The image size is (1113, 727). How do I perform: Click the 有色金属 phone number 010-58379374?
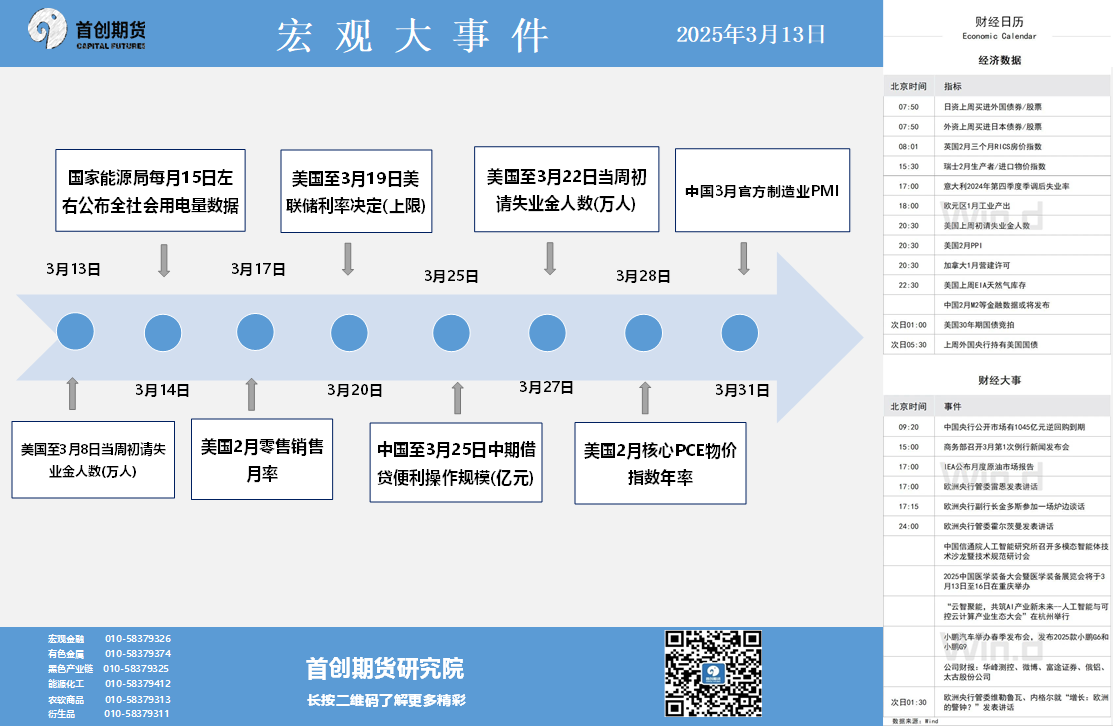pyautogui.click(x=138, y=653)
